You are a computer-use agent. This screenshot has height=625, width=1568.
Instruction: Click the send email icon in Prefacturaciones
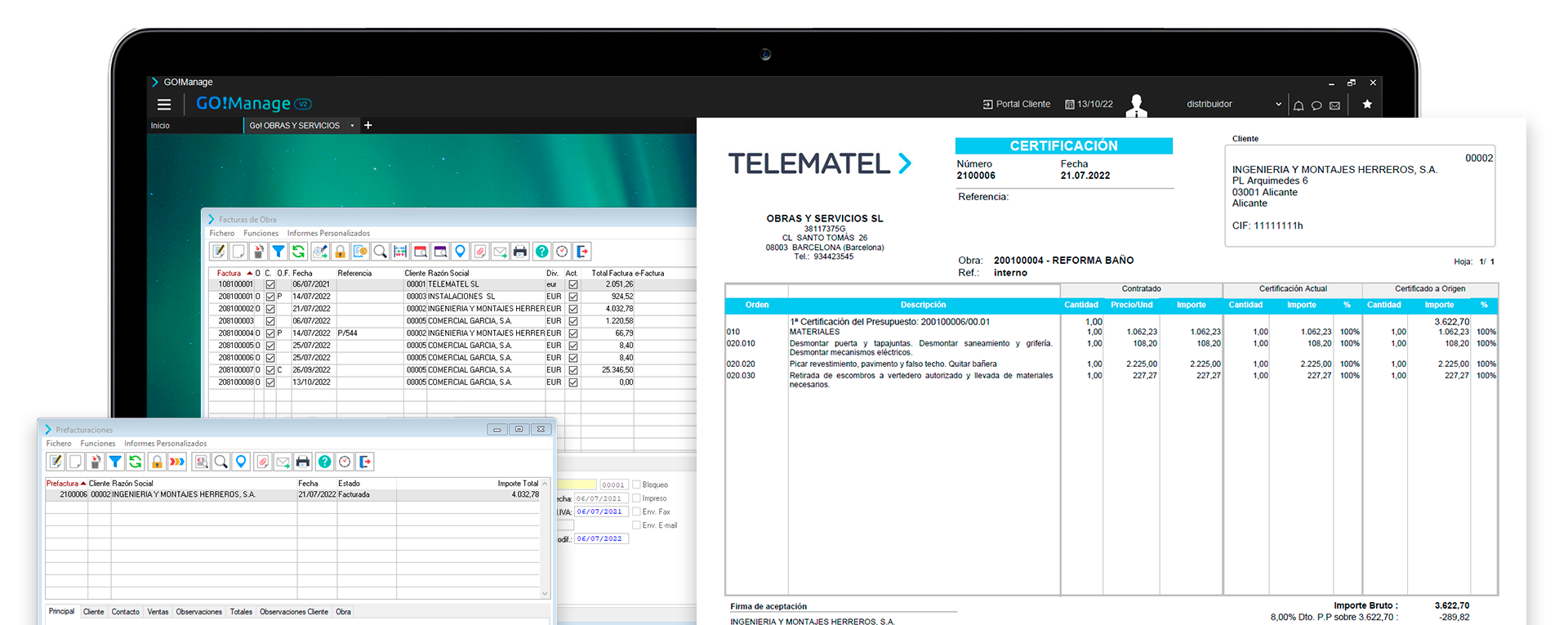pos(283,462)
